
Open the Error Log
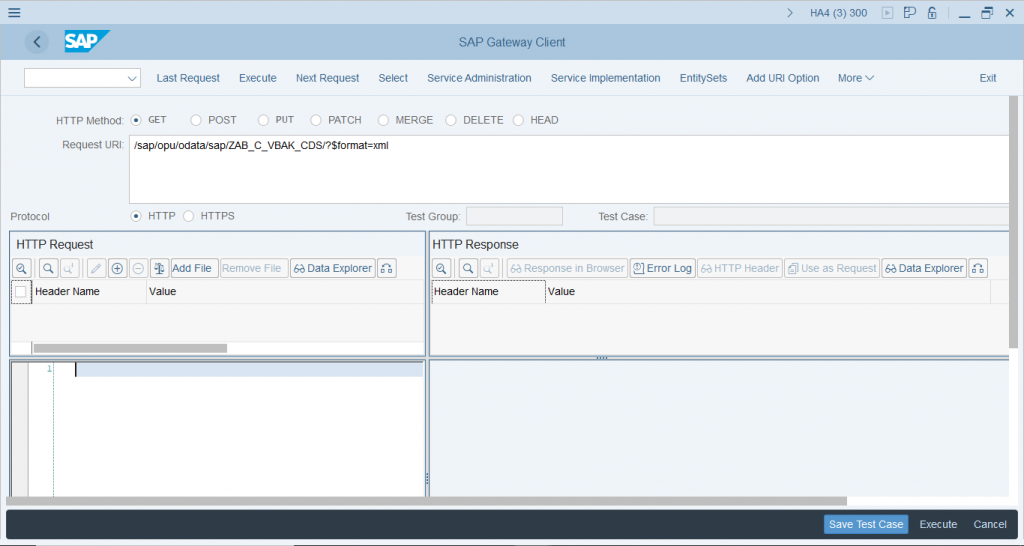click(662, 268)
